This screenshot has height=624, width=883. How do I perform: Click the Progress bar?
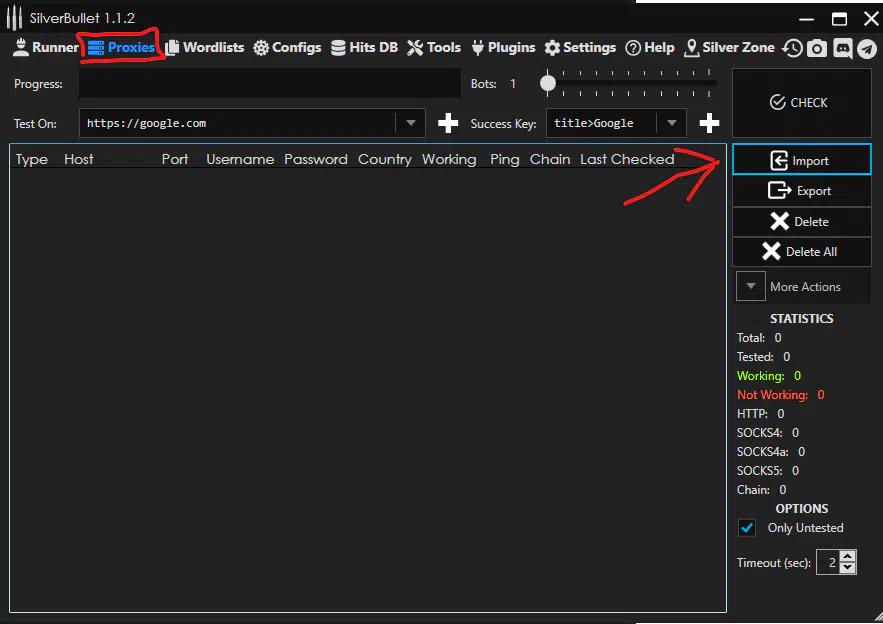270,84
